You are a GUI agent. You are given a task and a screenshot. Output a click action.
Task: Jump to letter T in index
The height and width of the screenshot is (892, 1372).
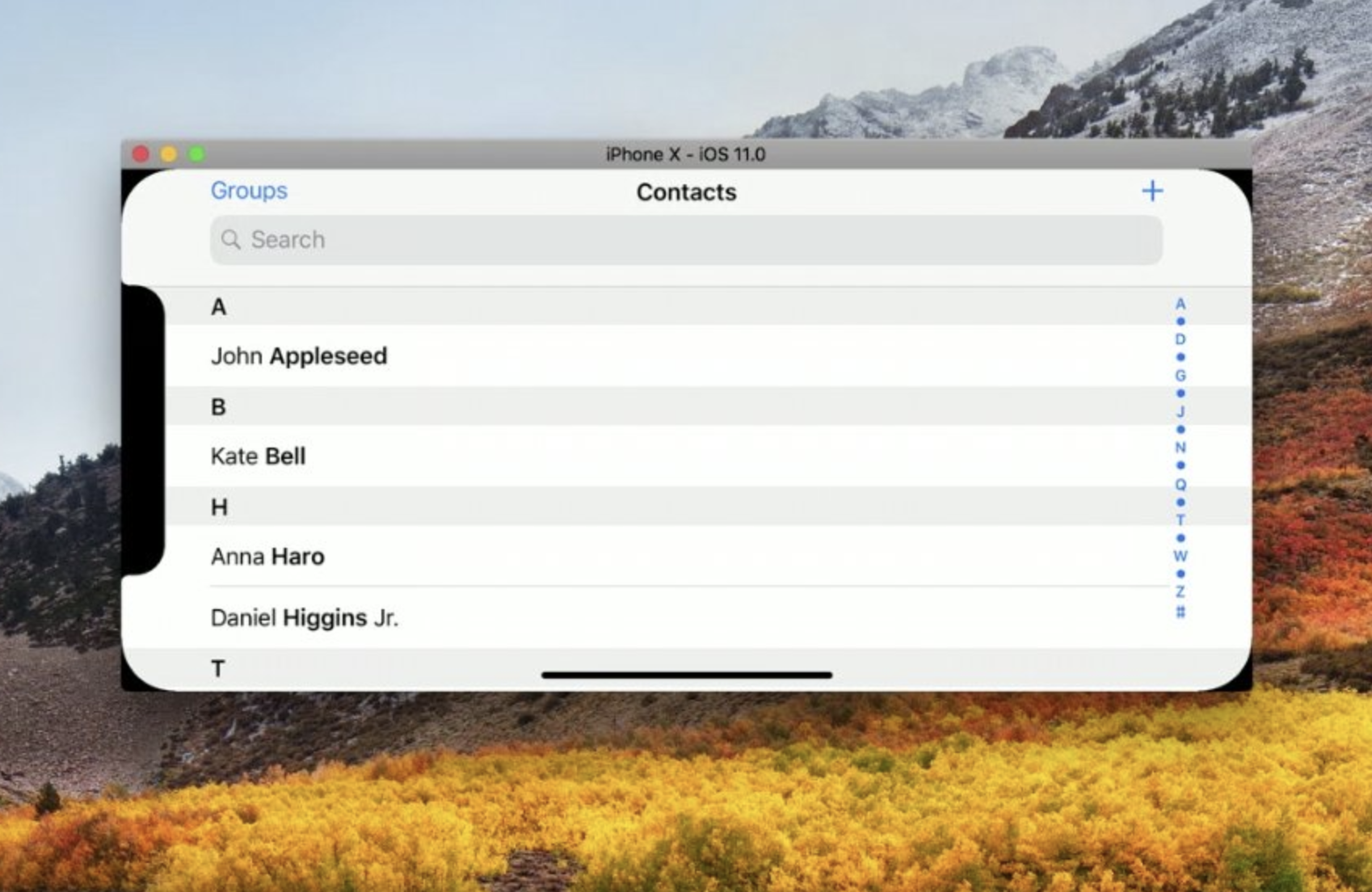[x=1181, y=520]
